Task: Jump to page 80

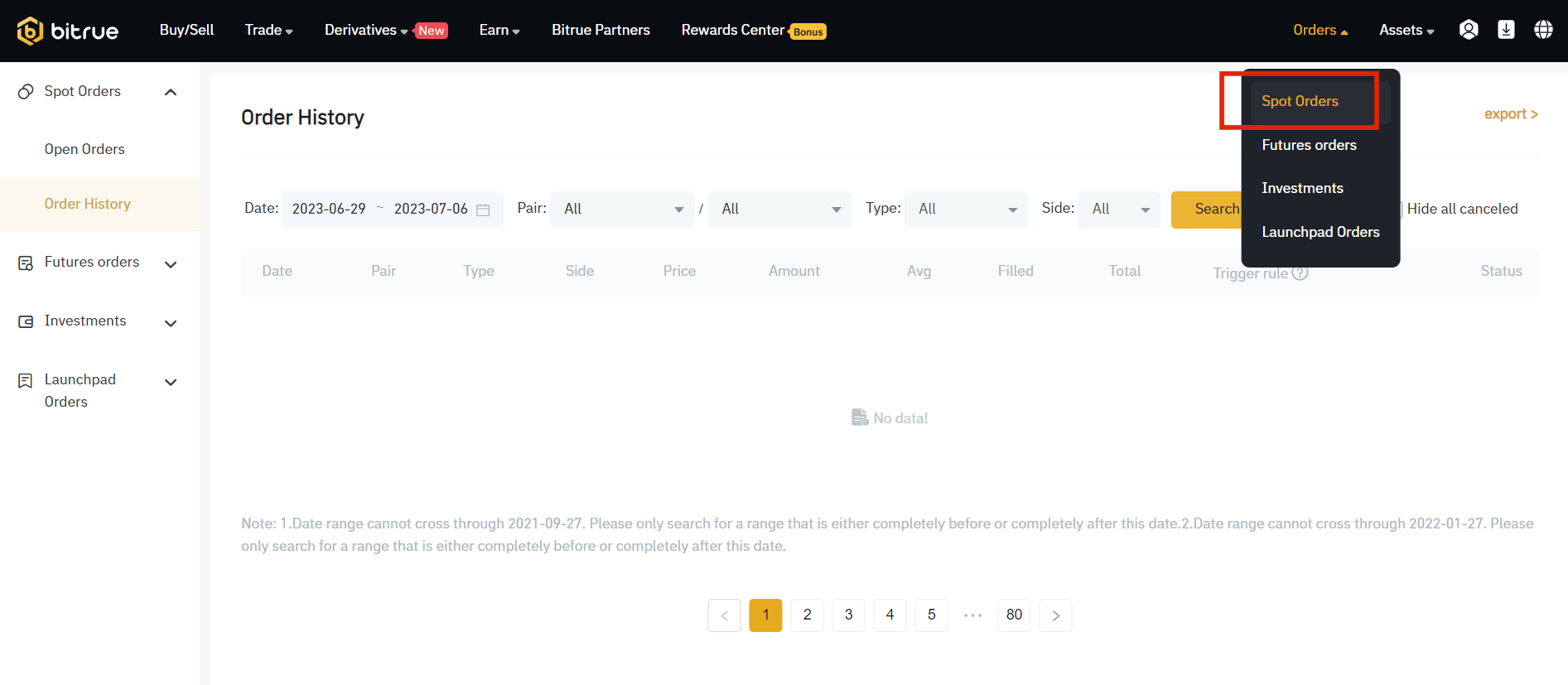Action: (1014, 615)
